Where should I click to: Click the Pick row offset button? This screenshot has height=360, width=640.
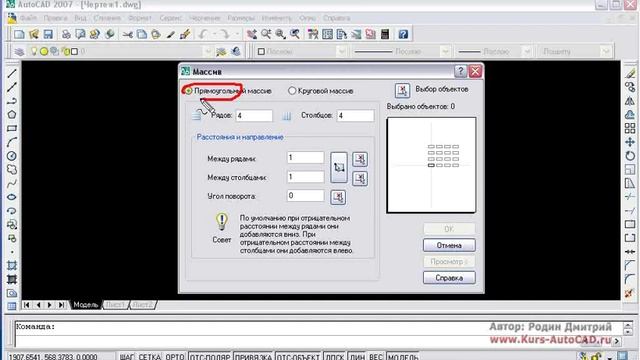pos(360,159)
